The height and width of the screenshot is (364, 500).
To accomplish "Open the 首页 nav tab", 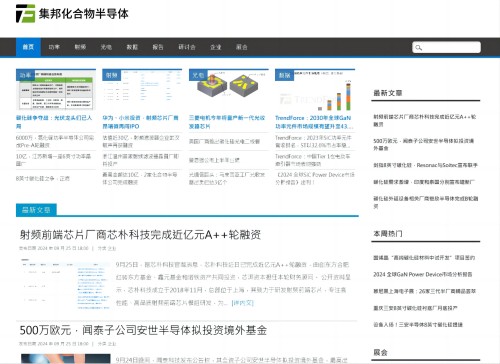I will (28, 47).
